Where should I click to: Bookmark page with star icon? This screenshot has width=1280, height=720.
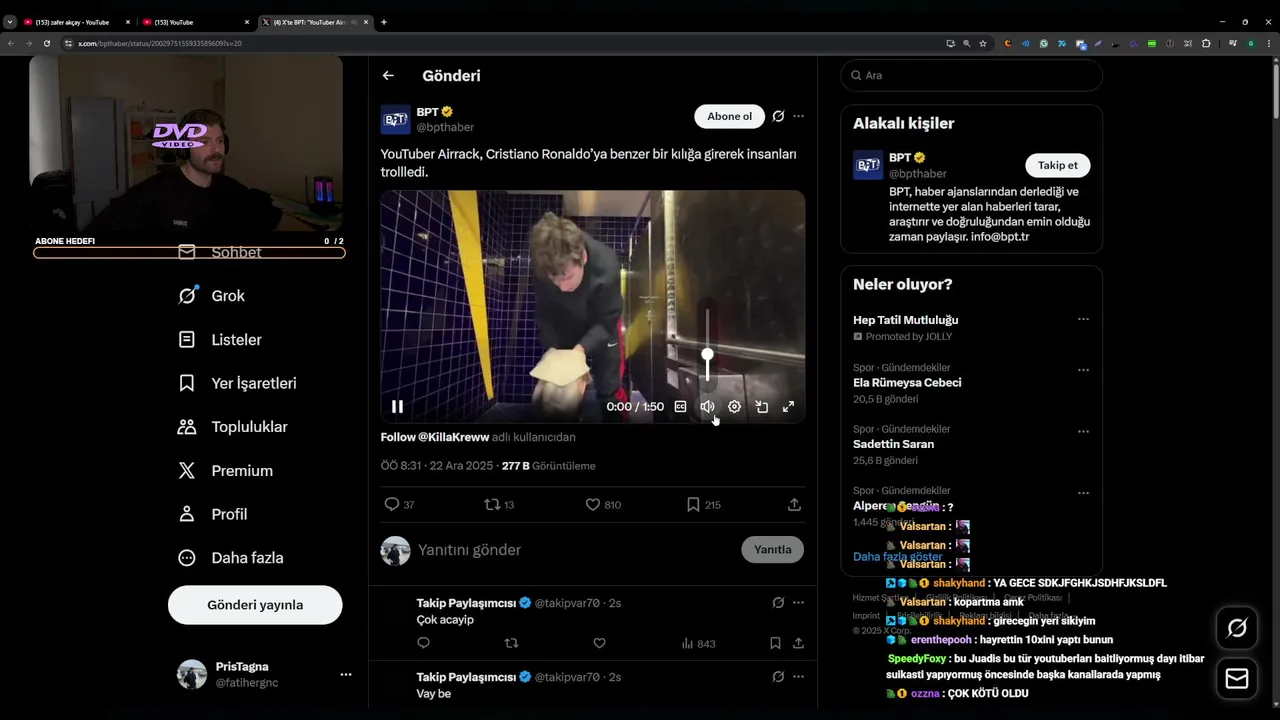pos(983,43)
